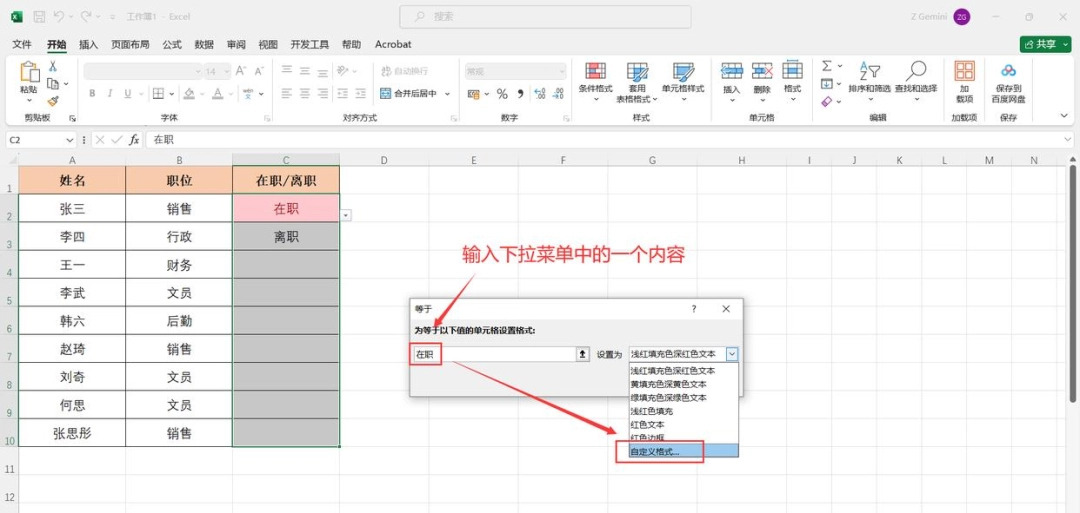Click the Fill down icon

[x=827, y=83]
